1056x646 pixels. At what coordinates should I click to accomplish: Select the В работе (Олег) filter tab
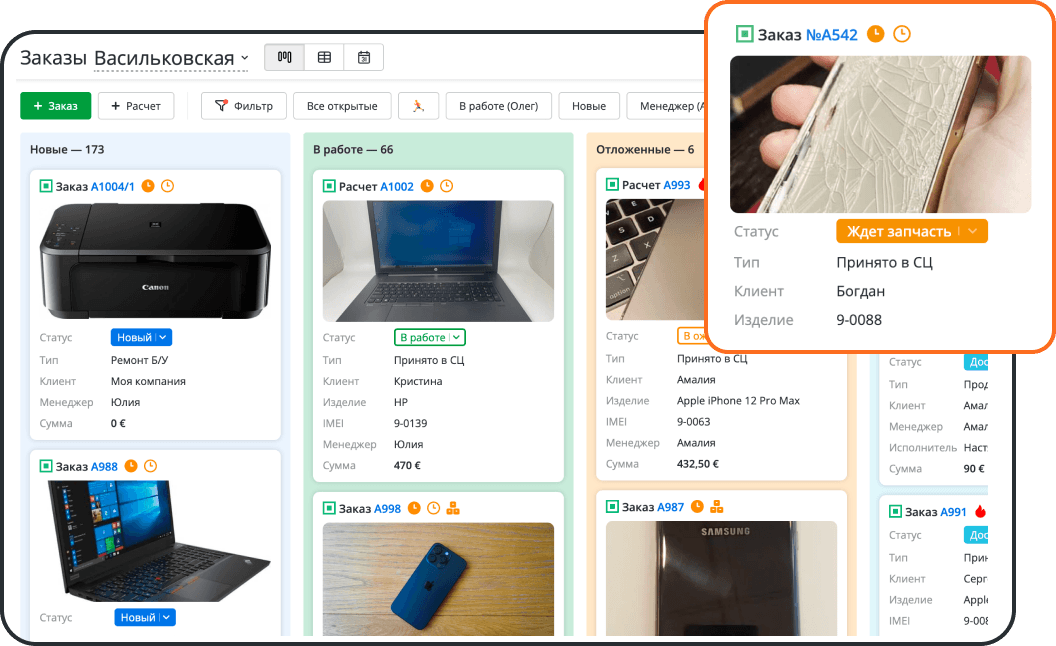498,106
